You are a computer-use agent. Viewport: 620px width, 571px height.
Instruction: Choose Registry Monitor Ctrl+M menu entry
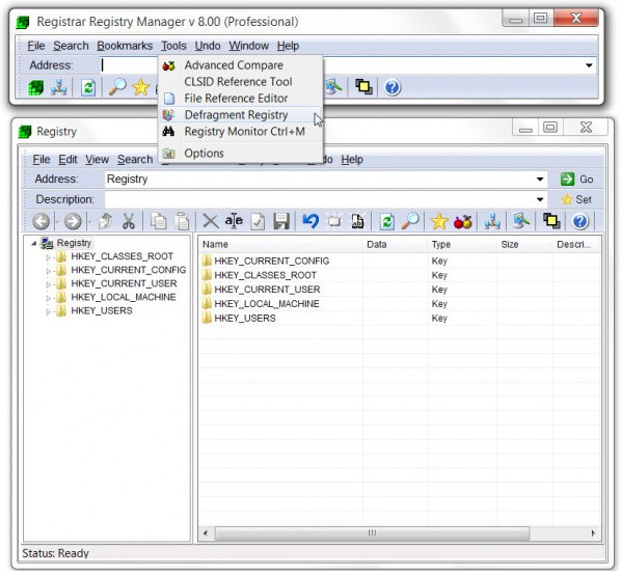point(240,132)
